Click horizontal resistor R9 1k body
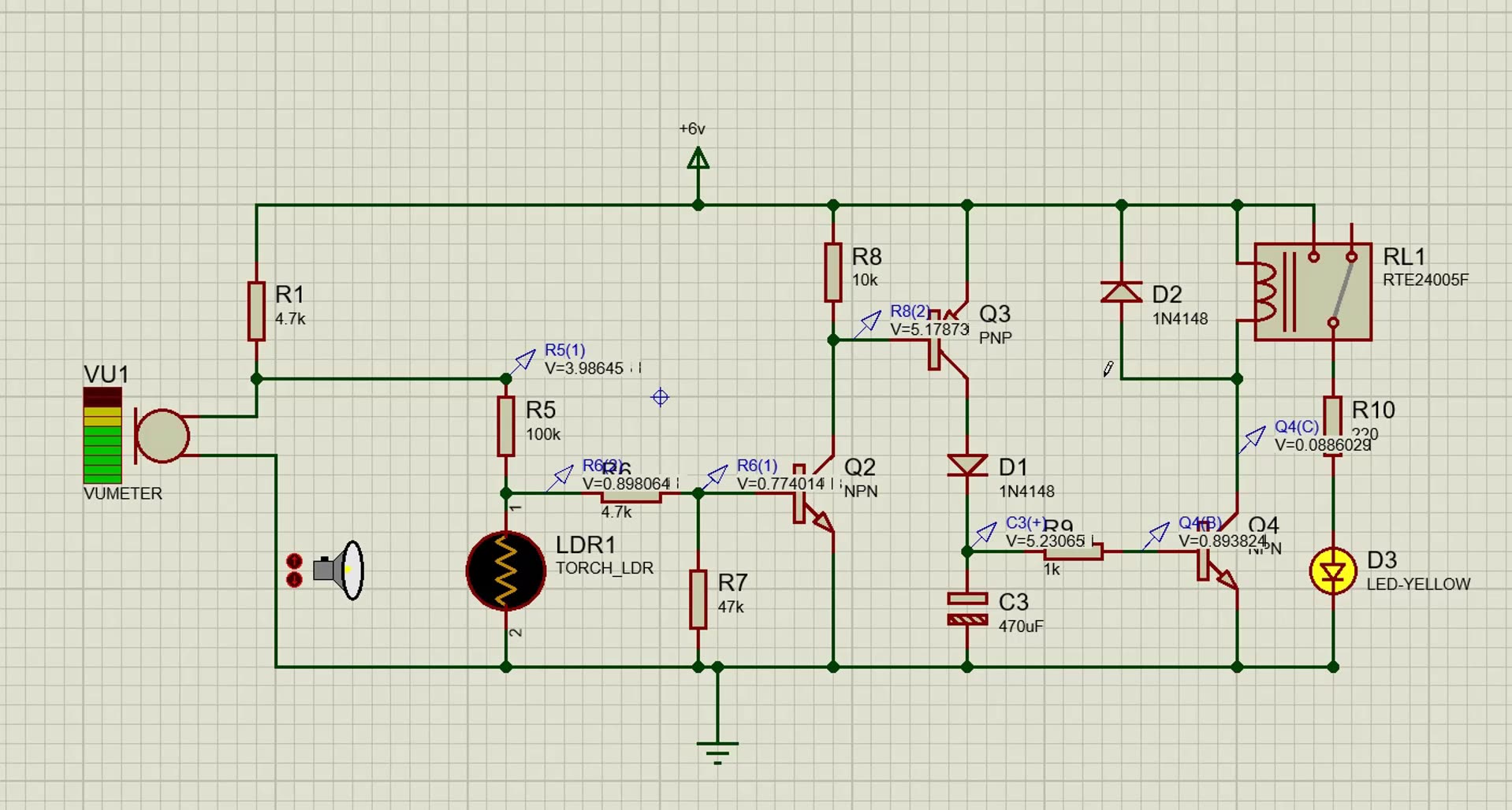The height and width of the screenshot is (810, 1512). coord(1073,552)
